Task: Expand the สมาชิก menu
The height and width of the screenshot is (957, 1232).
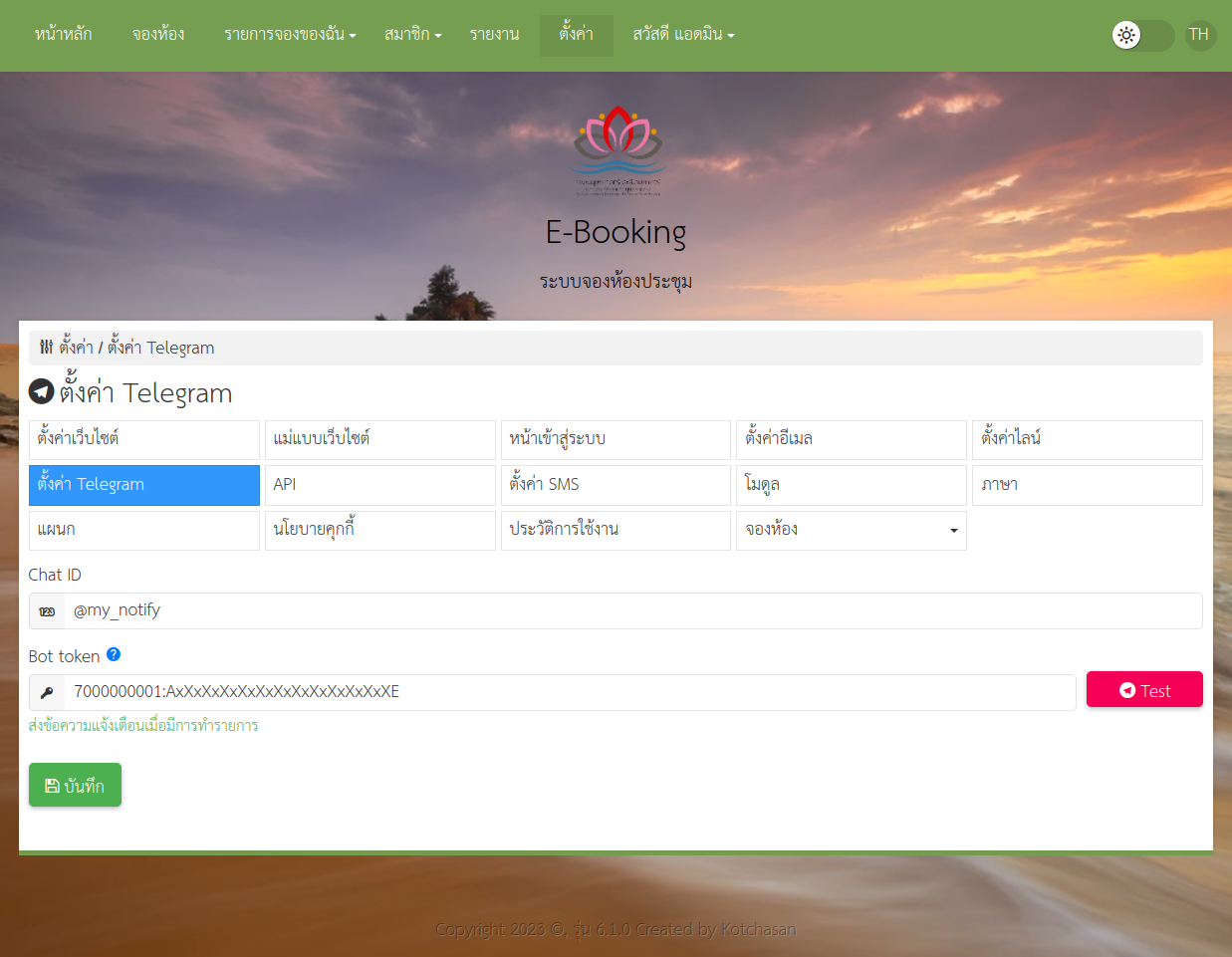Action: pos(413,35)
